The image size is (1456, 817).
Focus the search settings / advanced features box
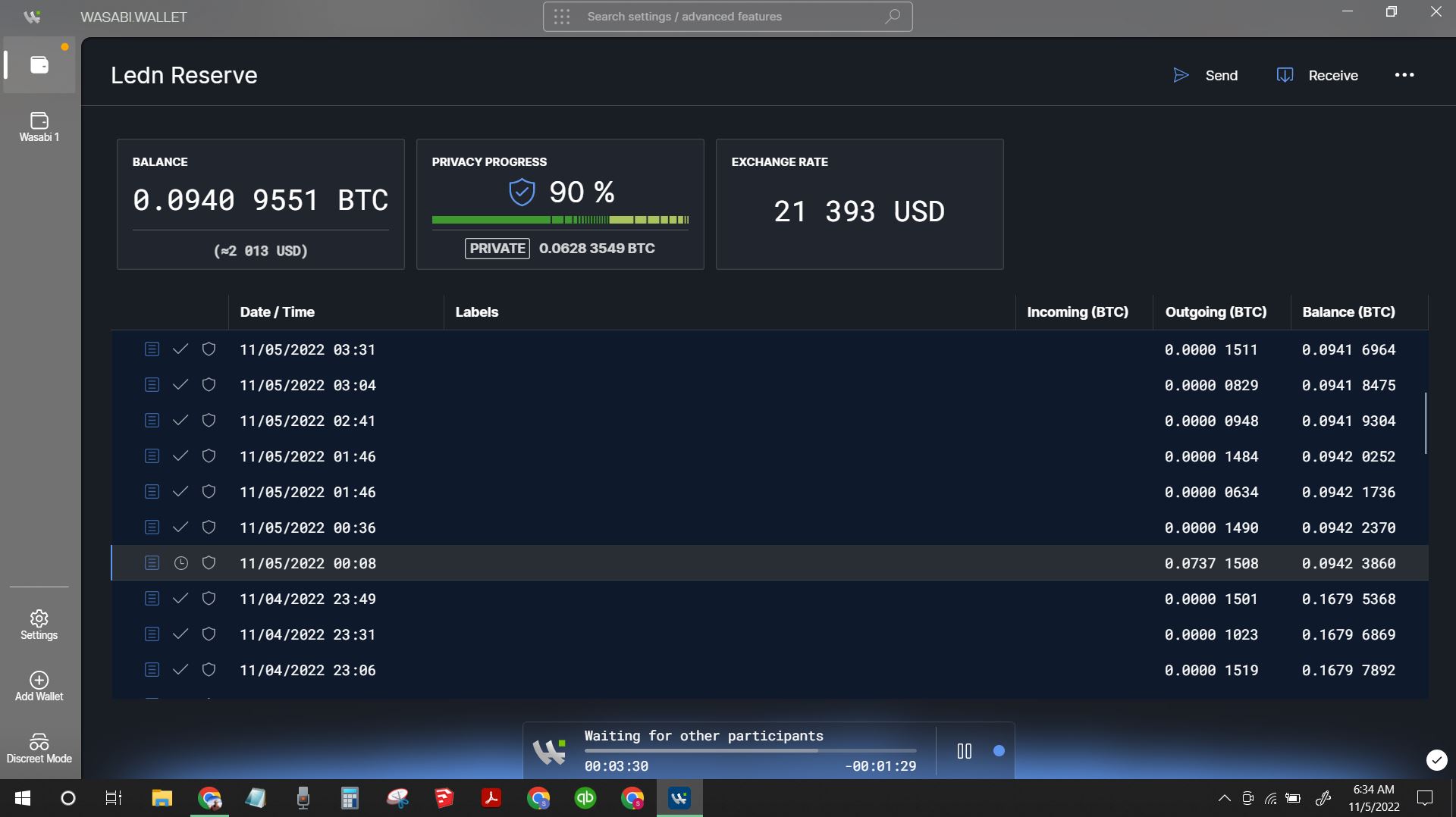click(x=728, y=17)
